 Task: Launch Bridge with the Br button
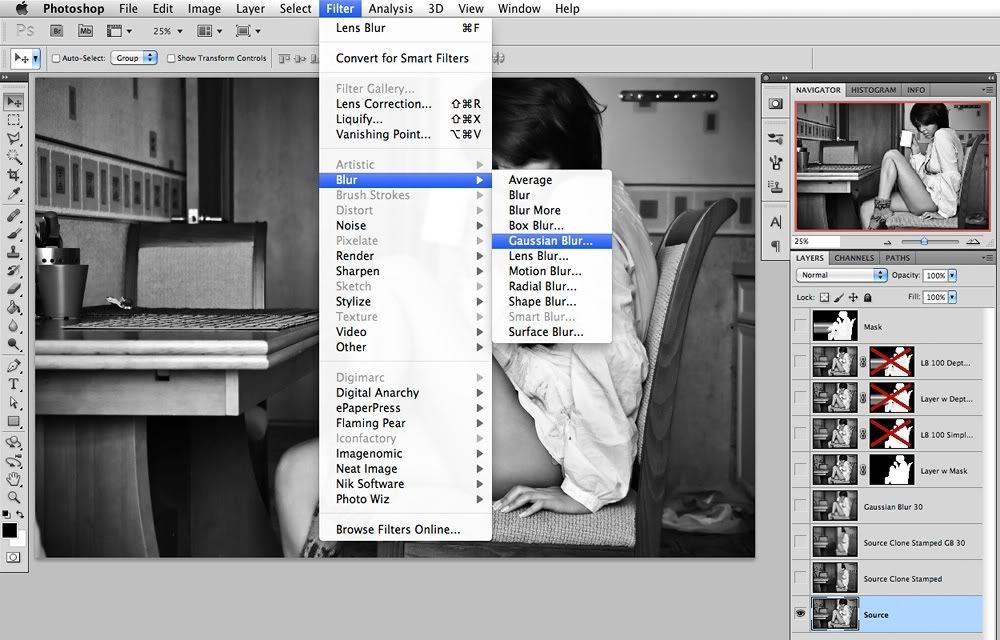pyautogui.click(x=57, y=31)
